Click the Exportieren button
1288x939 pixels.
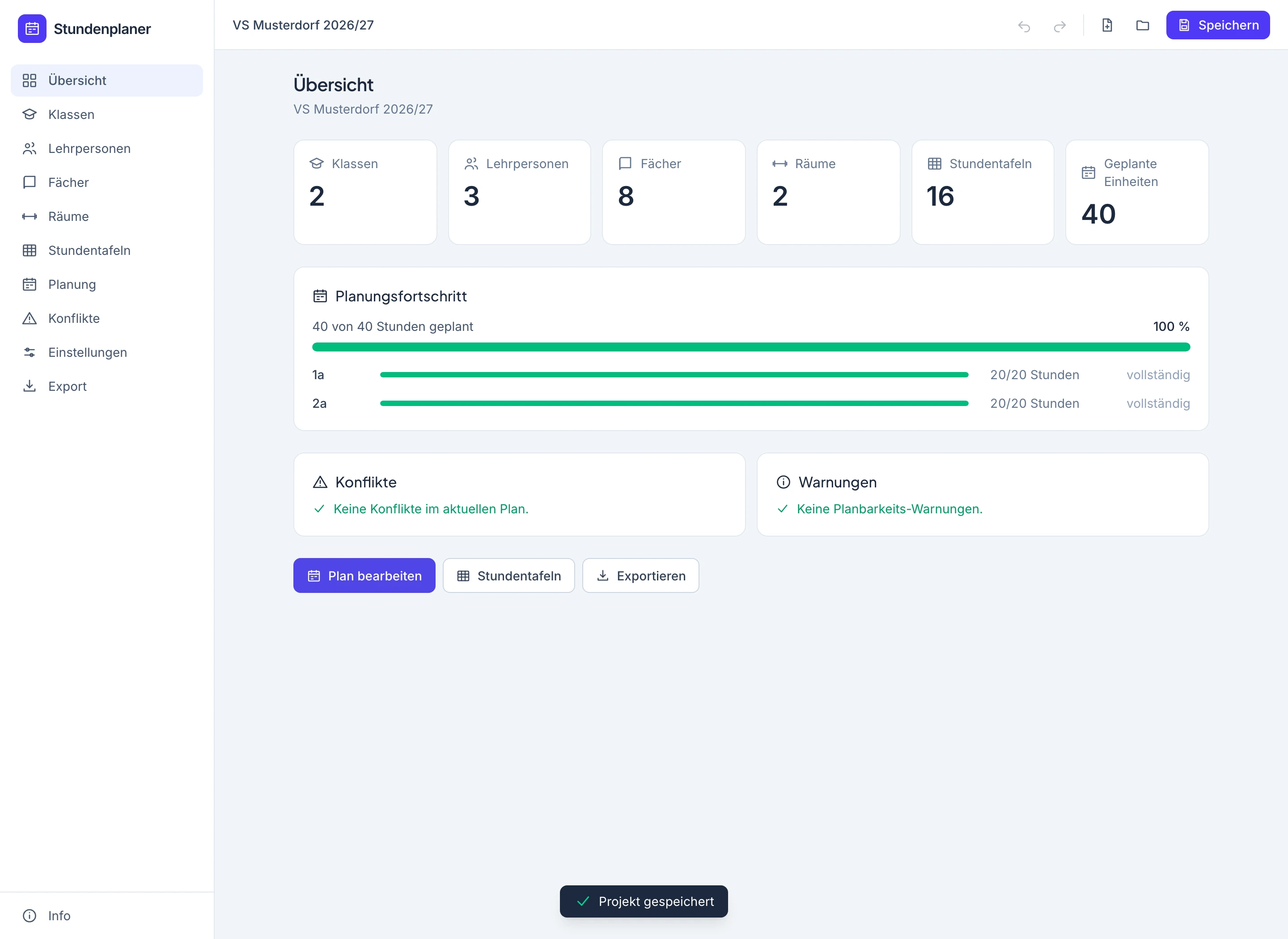pos(640,576)
